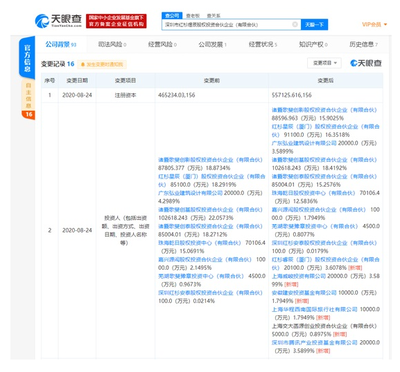Open the orange 16 badge in the sidebar
Screen dimensions: 400x372
28,114
